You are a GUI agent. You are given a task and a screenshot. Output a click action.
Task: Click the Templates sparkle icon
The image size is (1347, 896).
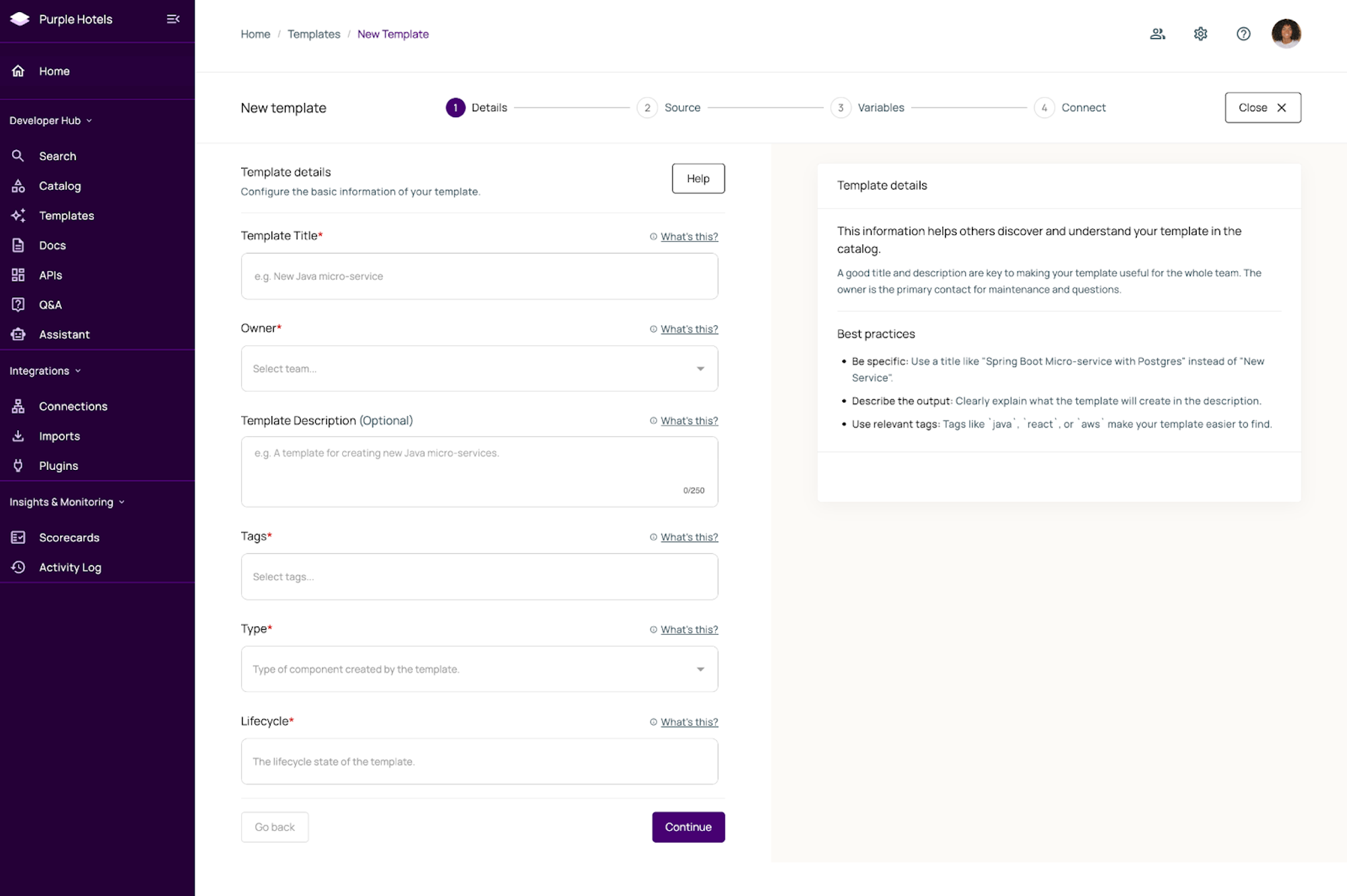pyautogui.click(x=18, y=215)
